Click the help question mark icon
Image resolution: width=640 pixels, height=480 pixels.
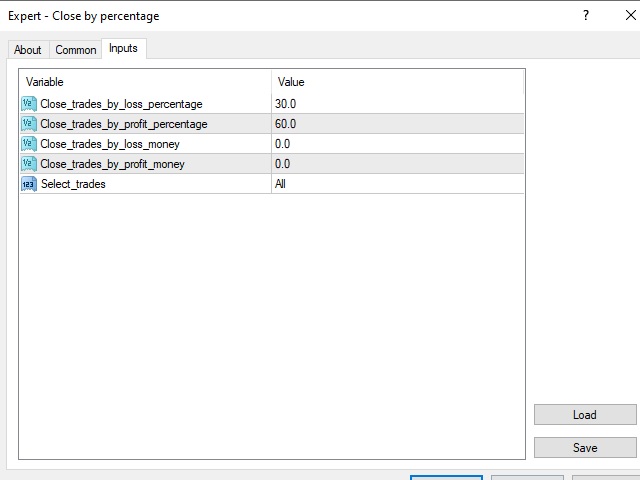pos(585,16)
